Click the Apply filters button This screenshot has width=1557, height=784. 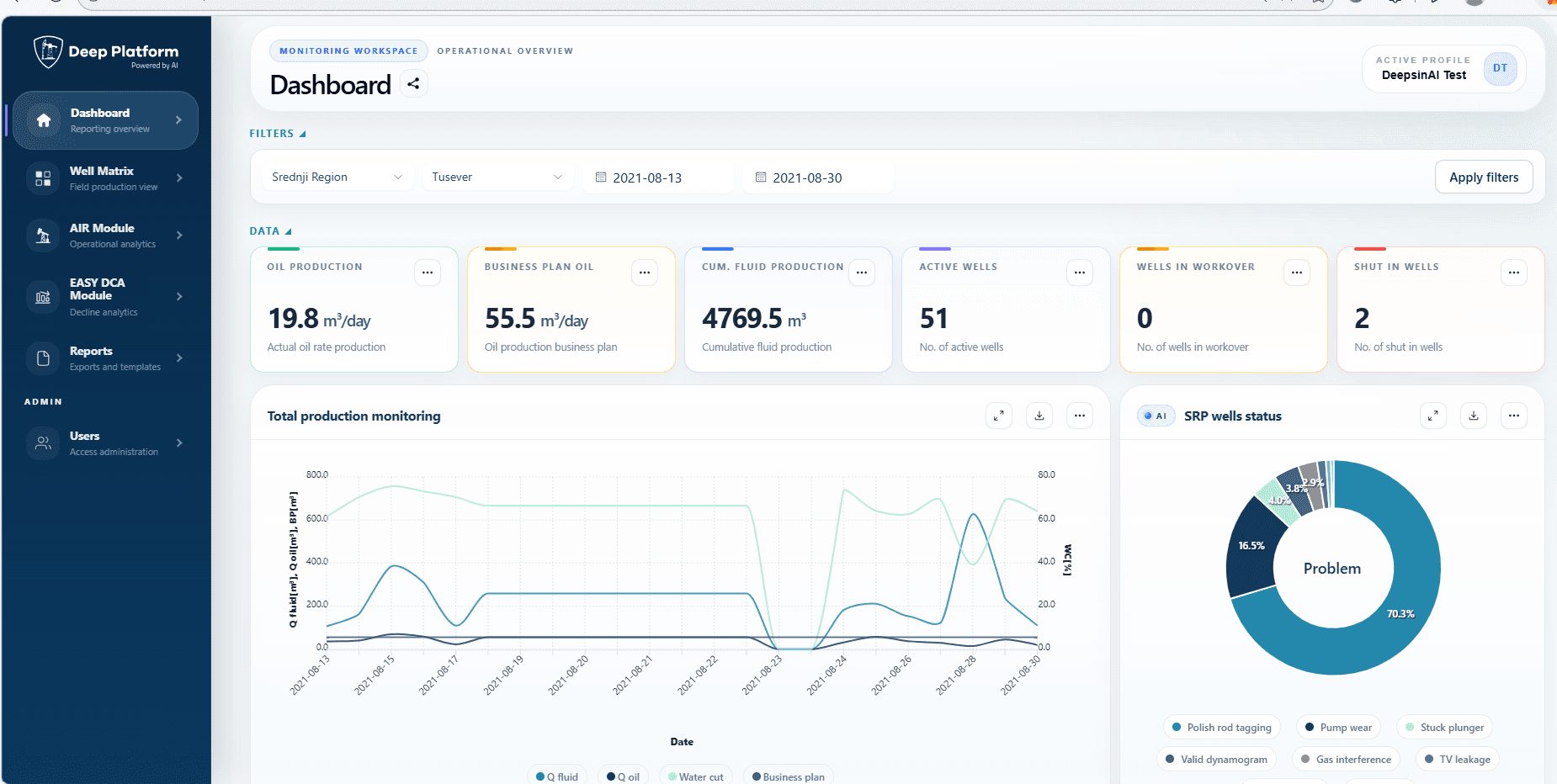[x=1483, y=177]
